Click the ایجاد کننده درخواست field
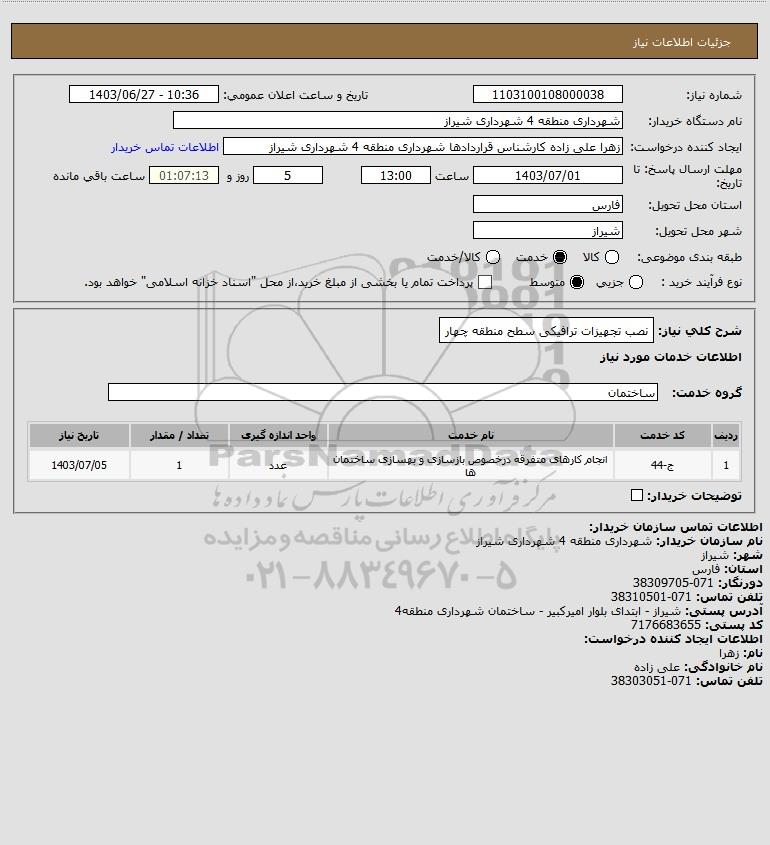 point(423,147)
